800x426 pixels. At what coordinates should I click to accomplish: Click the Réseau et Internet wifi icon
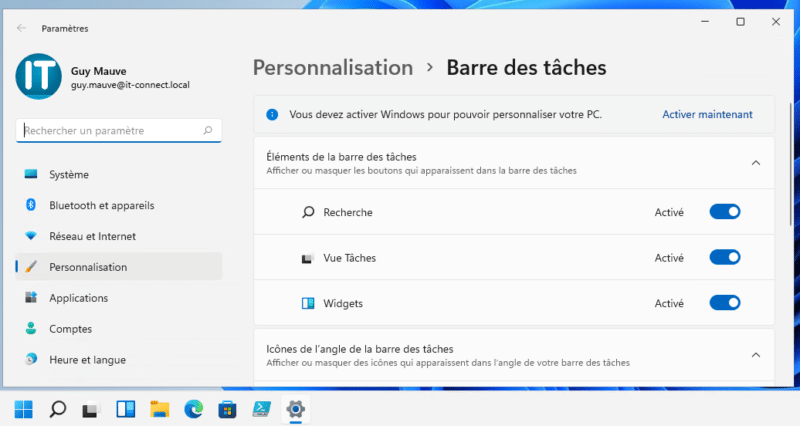(31, 236)
